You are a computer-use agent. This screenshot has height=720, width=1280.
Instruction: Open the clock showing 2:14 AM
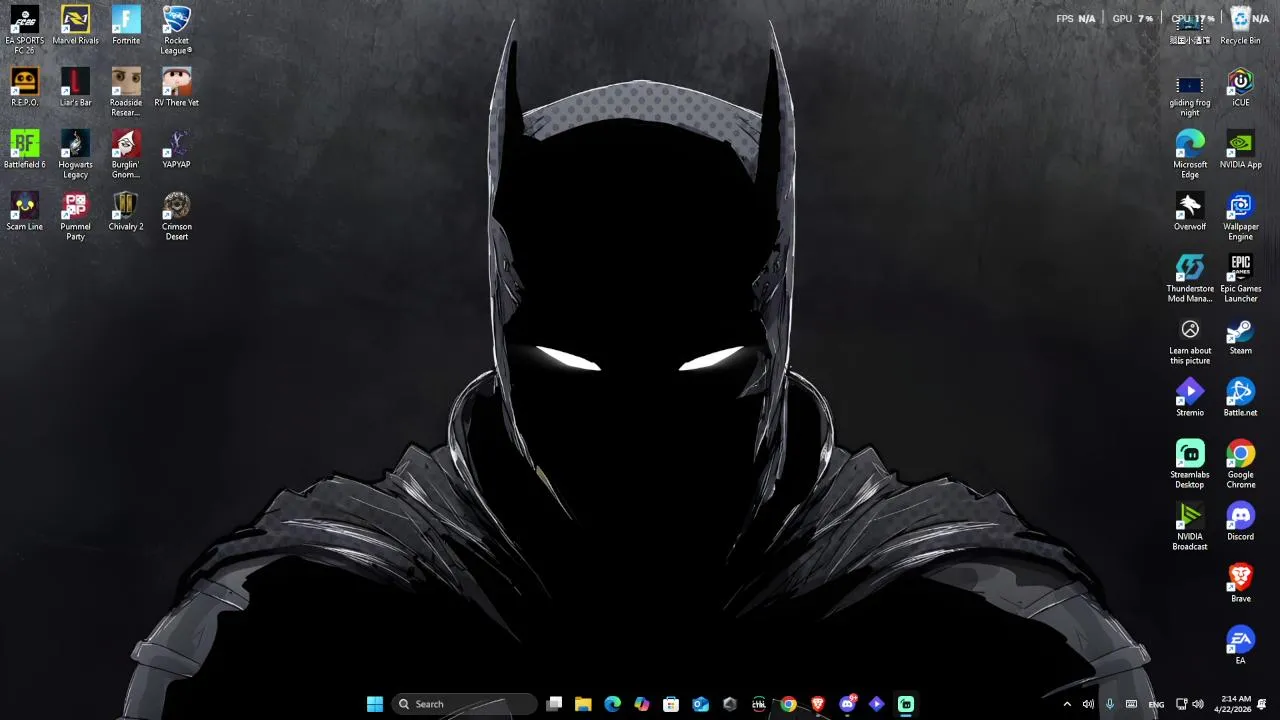1234,704
